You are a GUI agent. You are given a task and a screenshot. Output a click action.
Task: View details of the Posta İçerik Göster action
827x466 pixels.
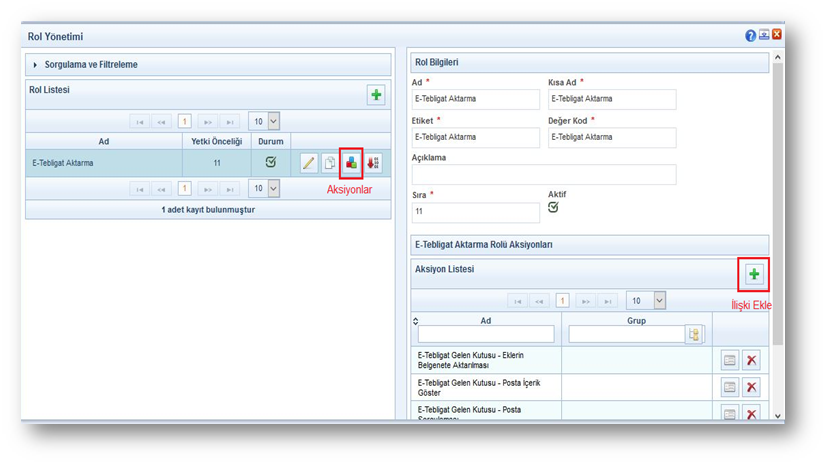tap(730, 387)
